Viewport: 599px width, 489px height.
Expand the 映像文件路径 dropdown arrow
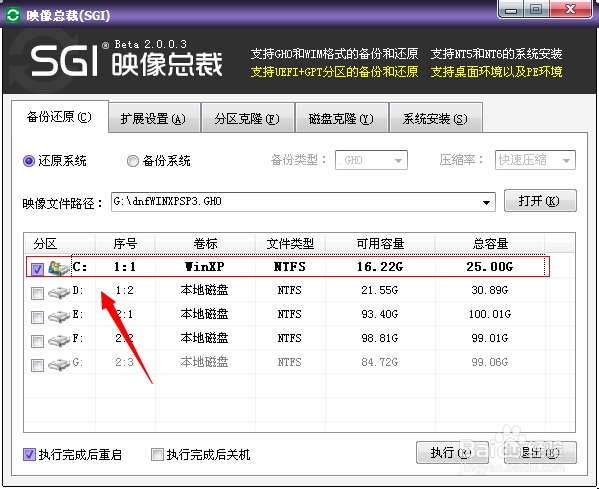pos(486,202)
